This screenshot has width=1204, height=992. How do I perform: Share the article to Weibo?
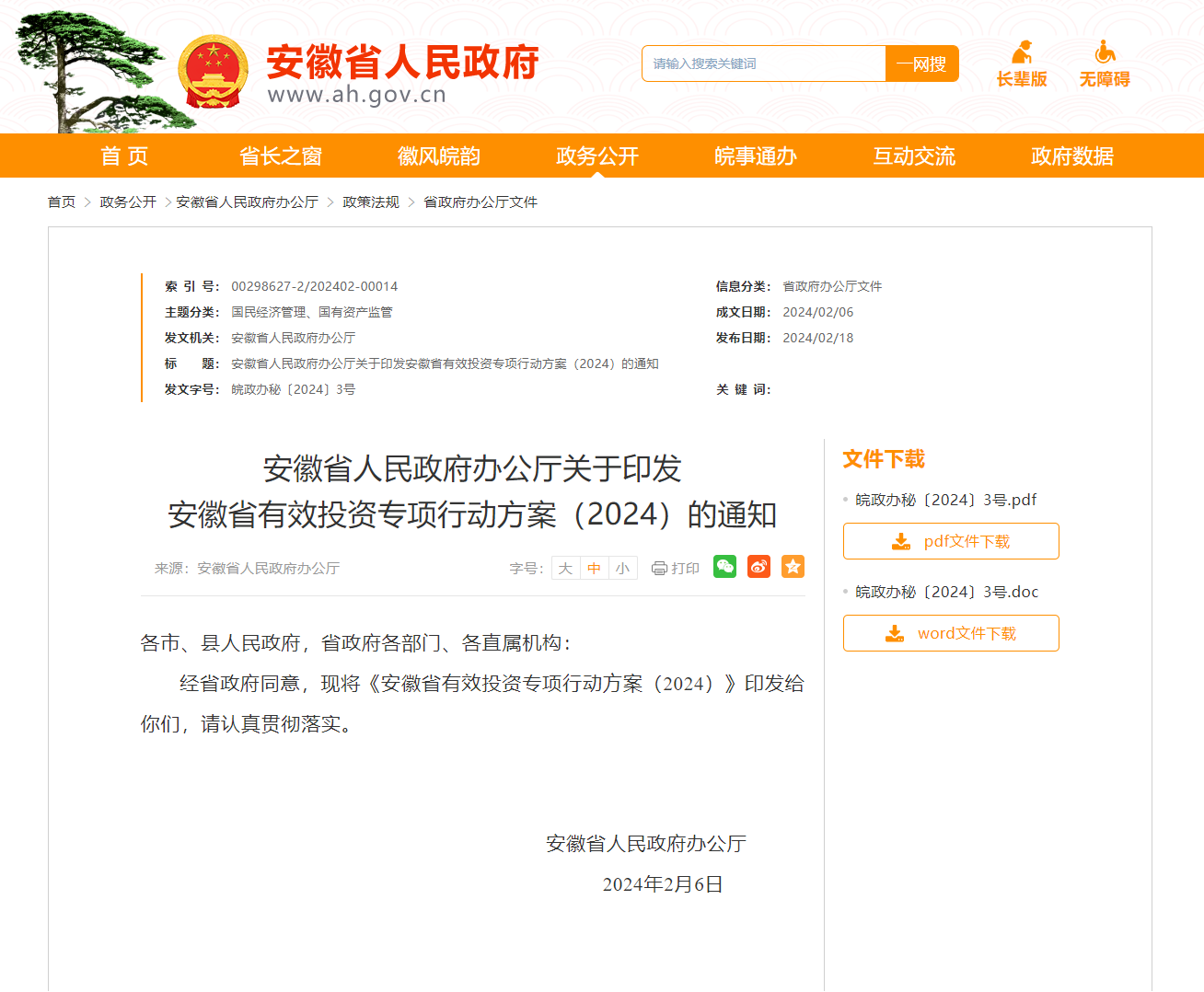click(x=758, y=567)
